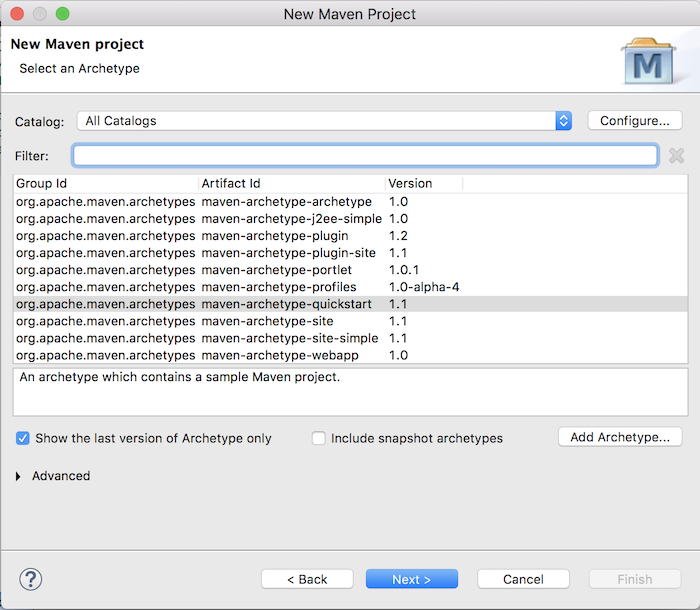Select maven-archetype-j2ee-simple row
This screenshot has height=610, width=700.
pyautogui.click(x=350, y=219)
